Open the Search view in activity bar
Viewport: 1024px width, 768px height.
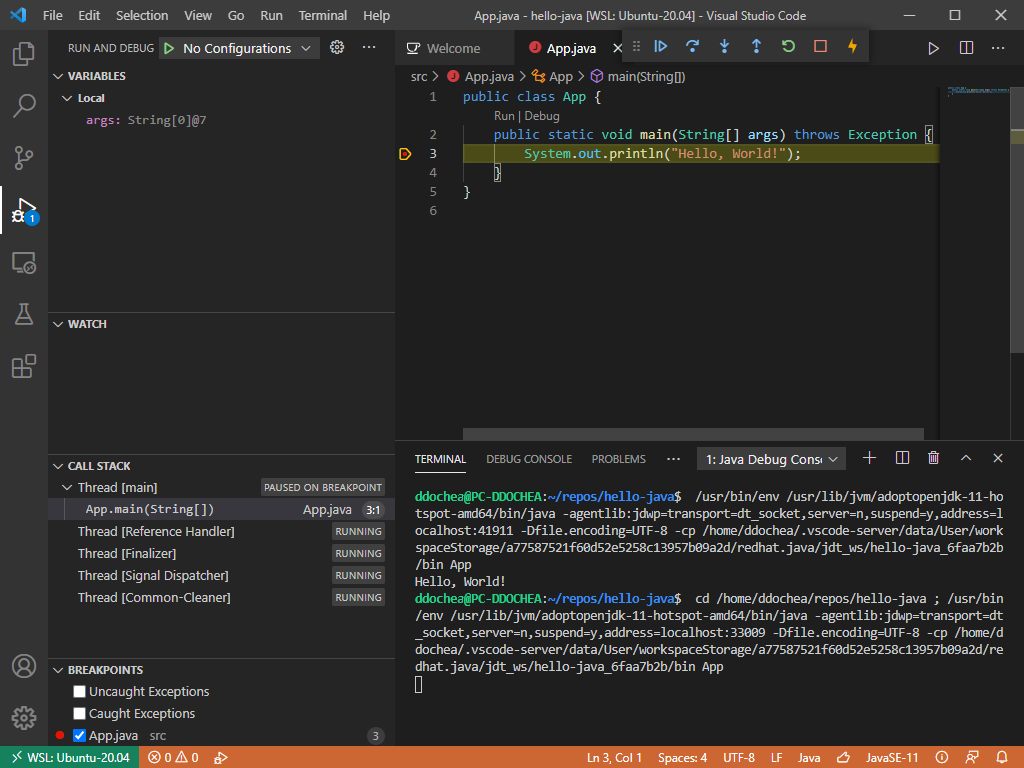tap(24, 105)
